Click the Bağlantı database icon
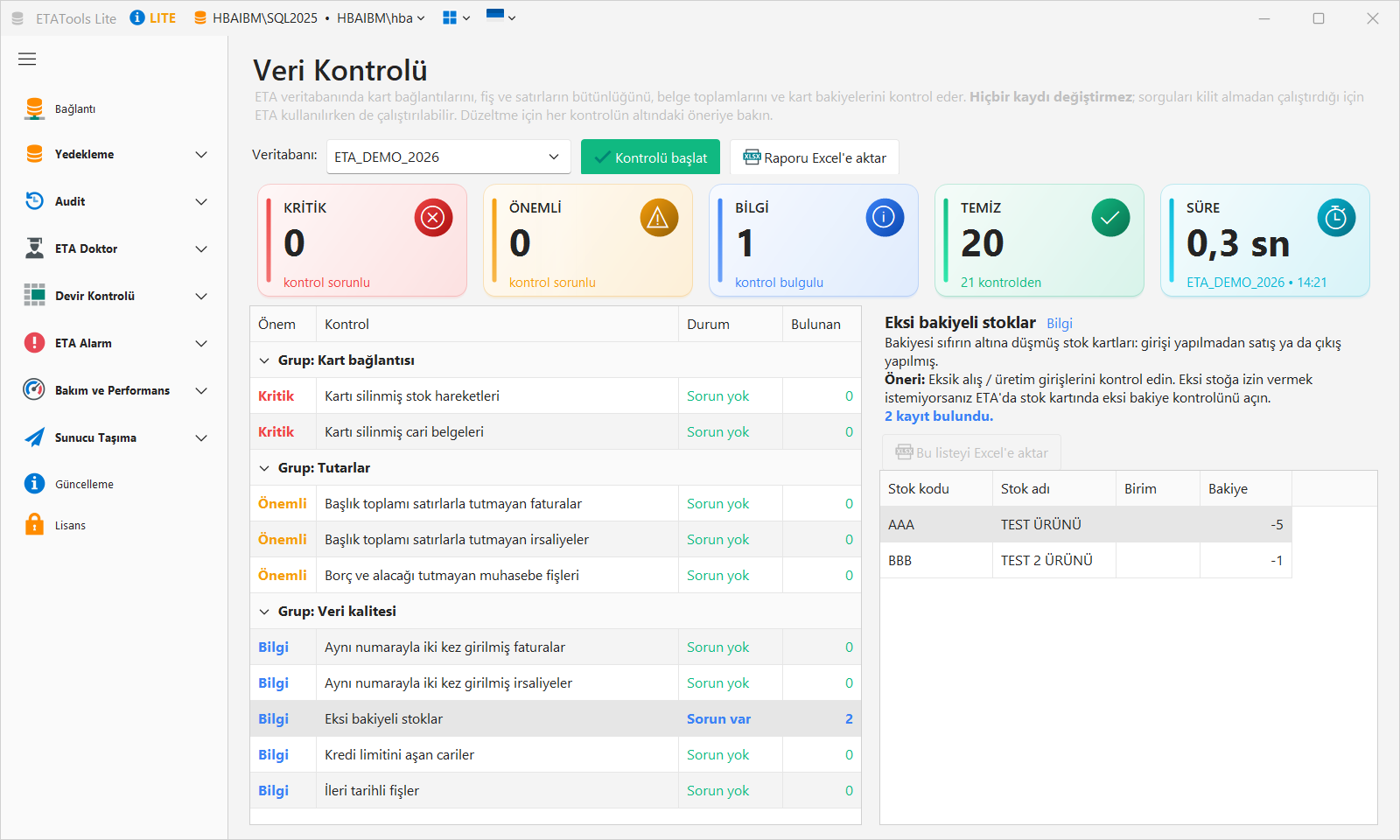This screenshot has height=840, width=1400. pyautogui.click(x=34, y=108)
